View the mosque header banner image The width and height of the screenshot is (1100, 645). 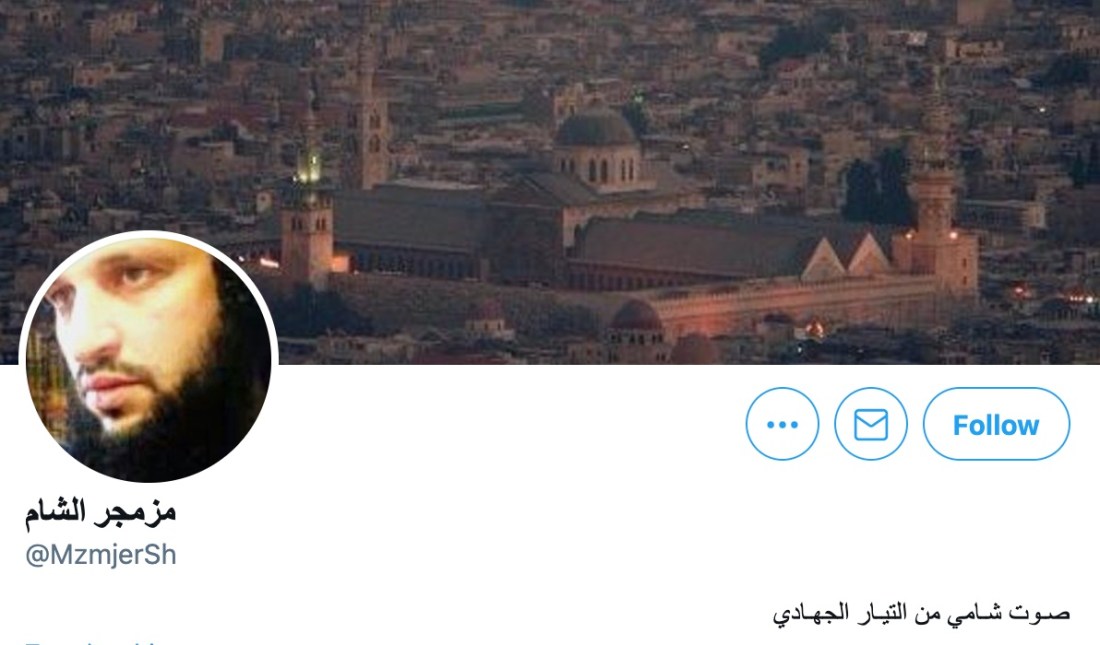550,181
